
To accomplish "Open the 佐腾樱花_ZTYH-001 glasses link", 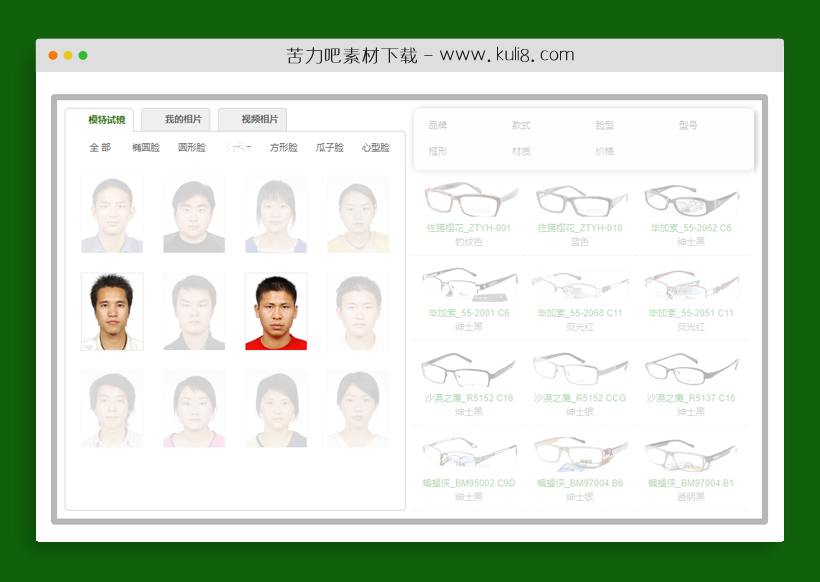I will pos(468,228).
